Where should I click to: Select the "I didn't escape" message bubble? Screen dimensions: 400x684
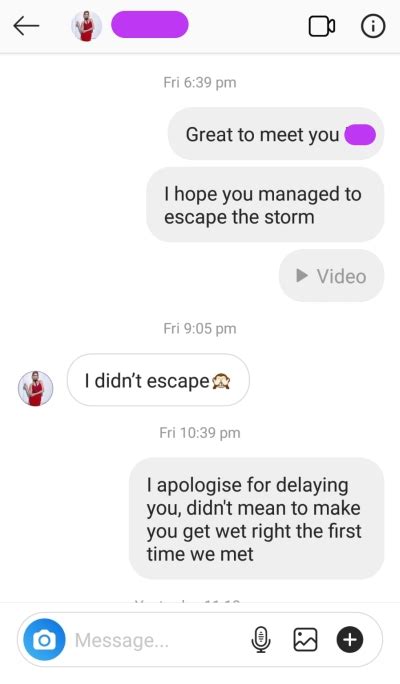click(x=158, y=380)
